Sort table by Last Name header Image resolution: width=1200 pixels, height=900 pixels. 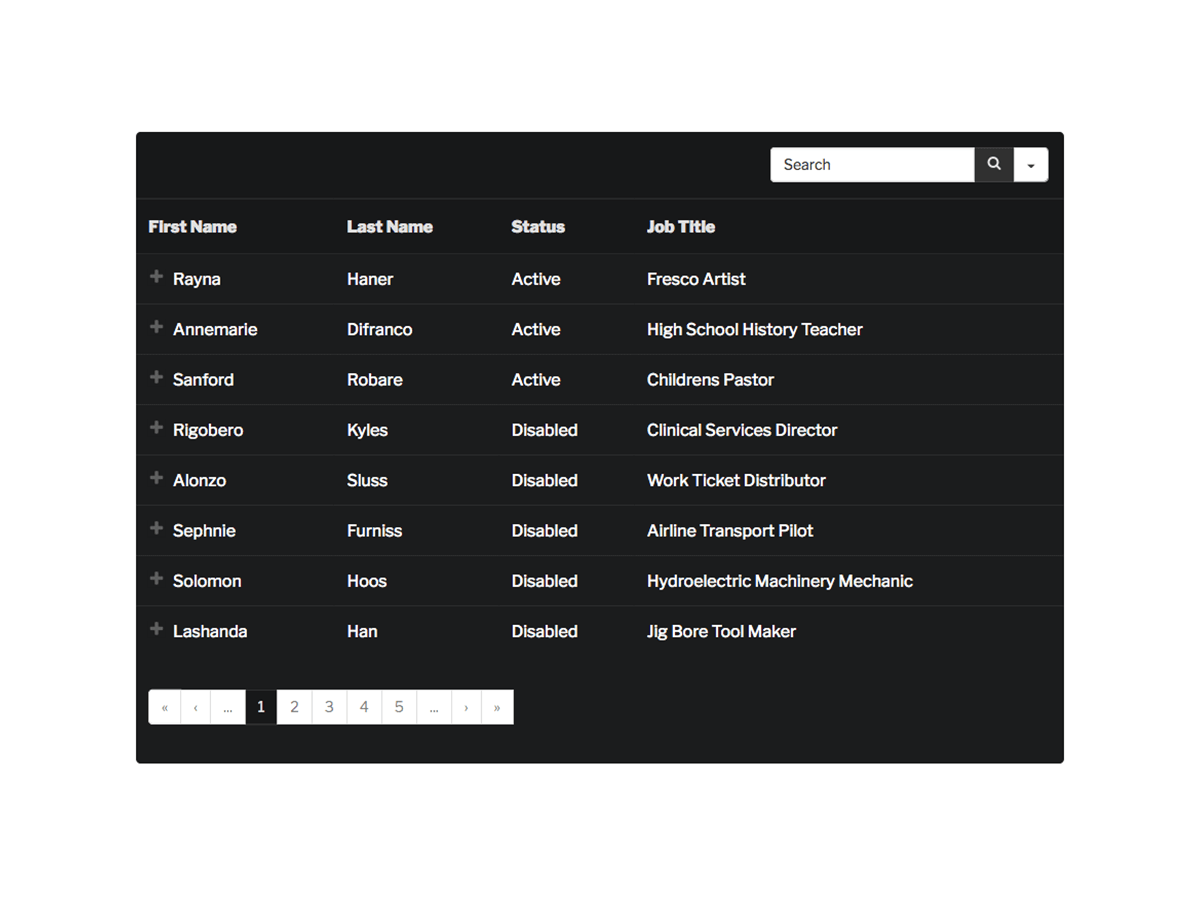pos(389,227)
